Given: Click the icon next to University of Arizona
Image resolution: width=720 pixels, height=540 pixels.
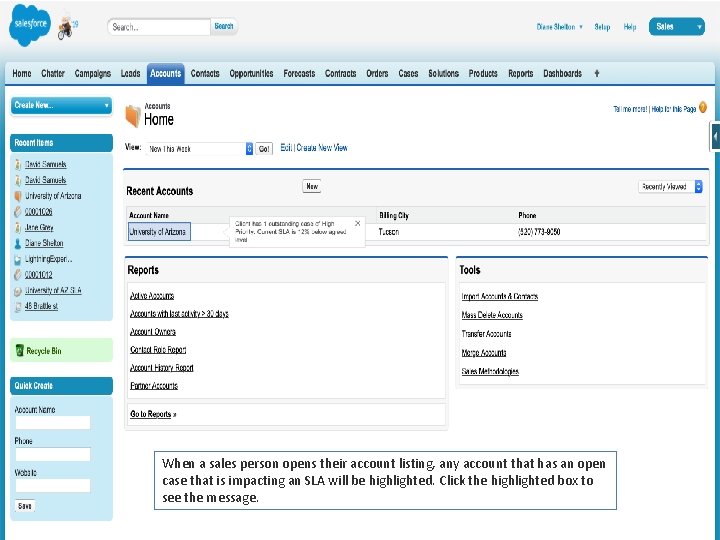Looking at the screenshot, I should click(18, 196).
